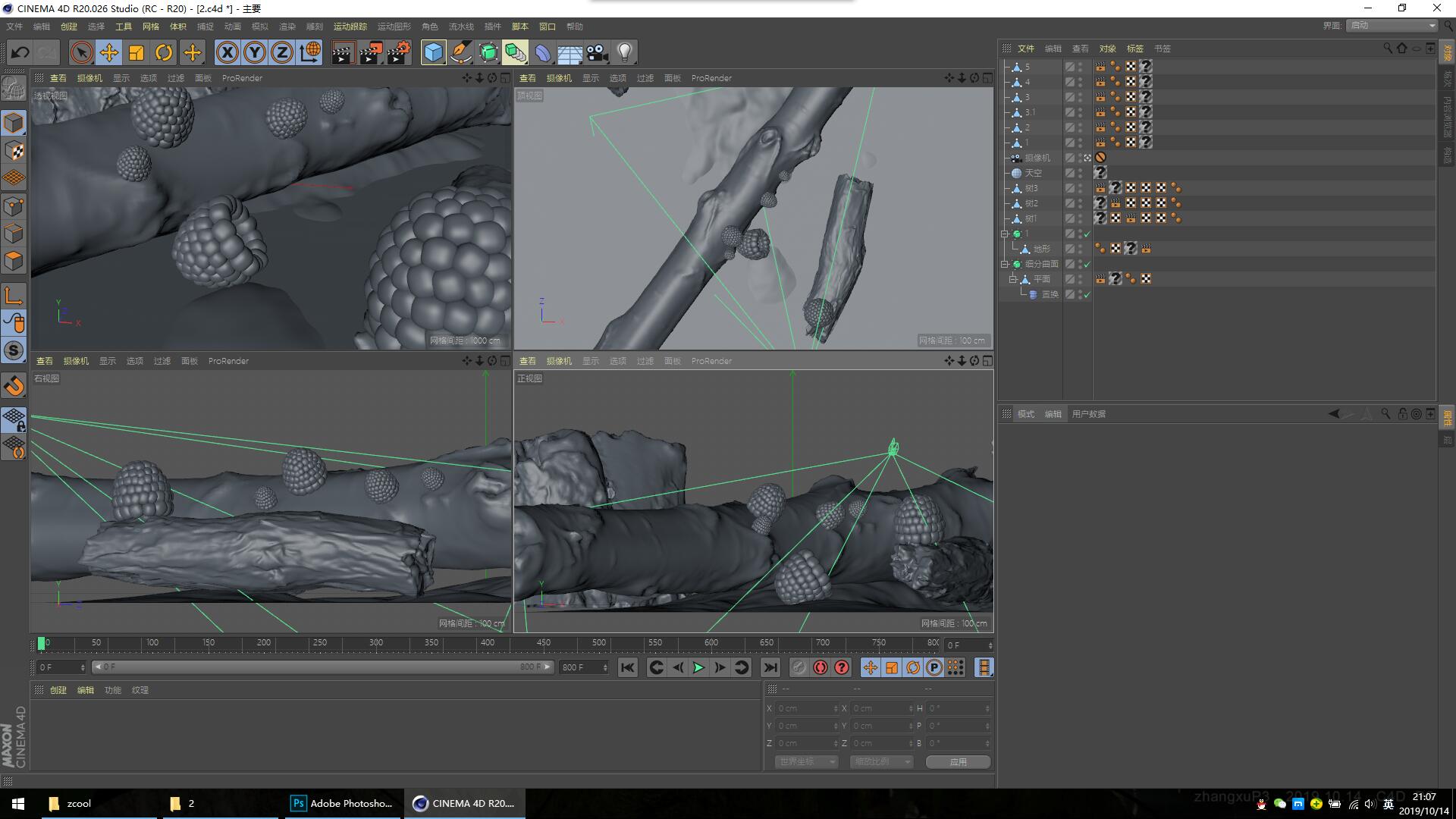1456x819 pixels.
Task: Click the green timeline playhead at frame 0
Action: tap(41, 643)
